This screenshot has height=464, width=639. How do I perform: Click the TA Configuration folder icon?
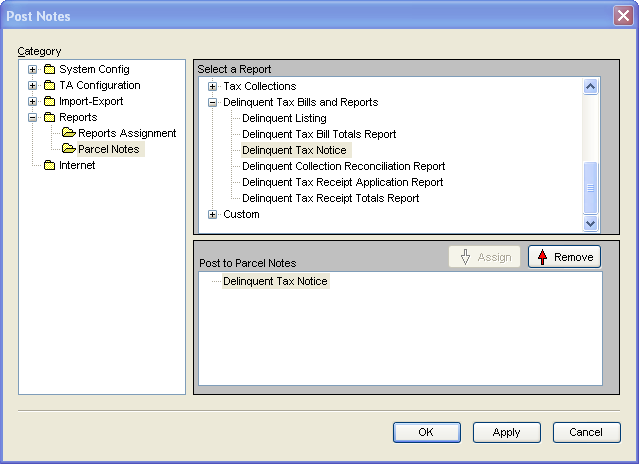(x=49, y=85)
